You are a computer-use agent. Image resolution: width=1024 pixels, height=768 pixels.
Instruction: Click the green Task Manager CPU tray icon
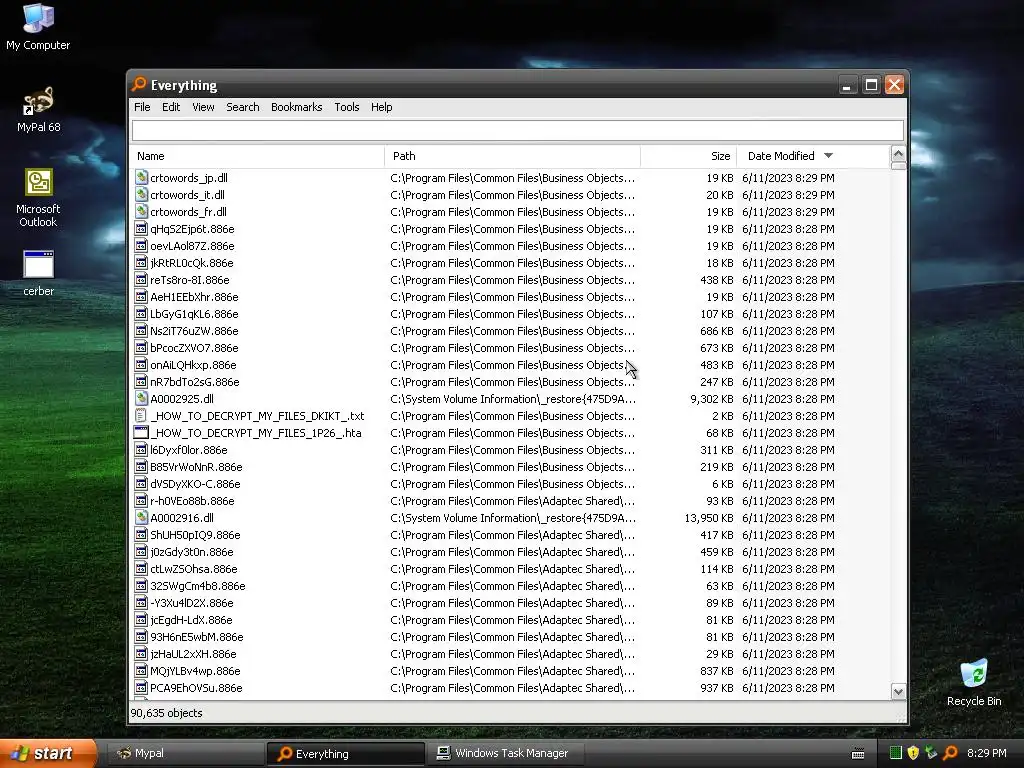(896, 752)
